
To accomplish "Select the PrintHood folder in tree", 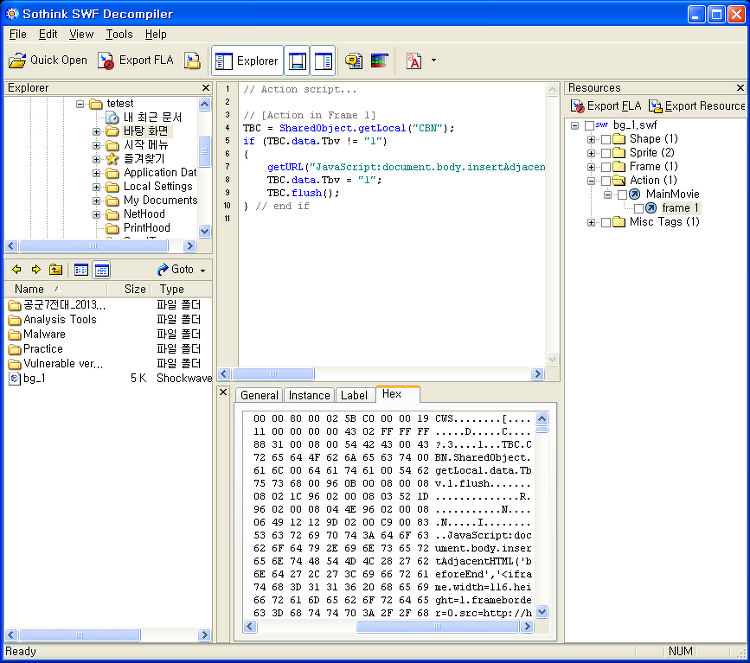I will (x=146, y=228).
